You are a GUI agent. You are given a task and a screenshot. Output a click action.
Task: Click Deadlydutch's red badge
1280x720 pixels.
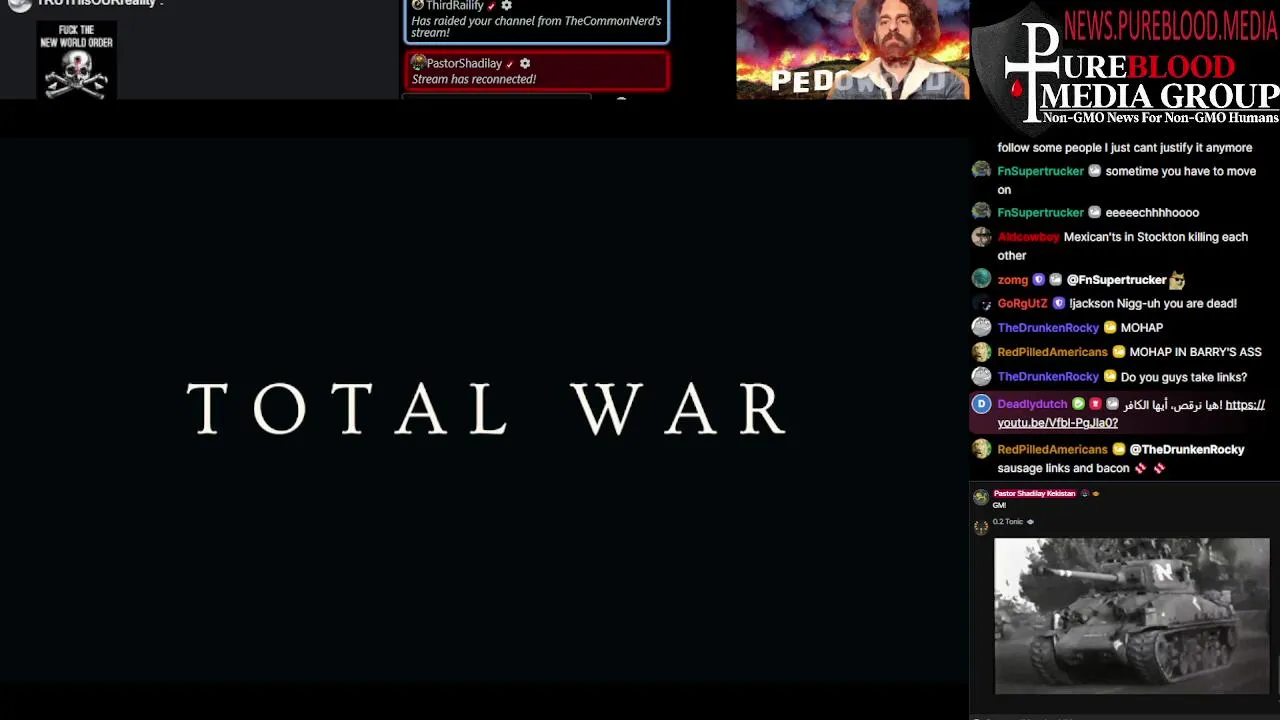coord(1095,404)
